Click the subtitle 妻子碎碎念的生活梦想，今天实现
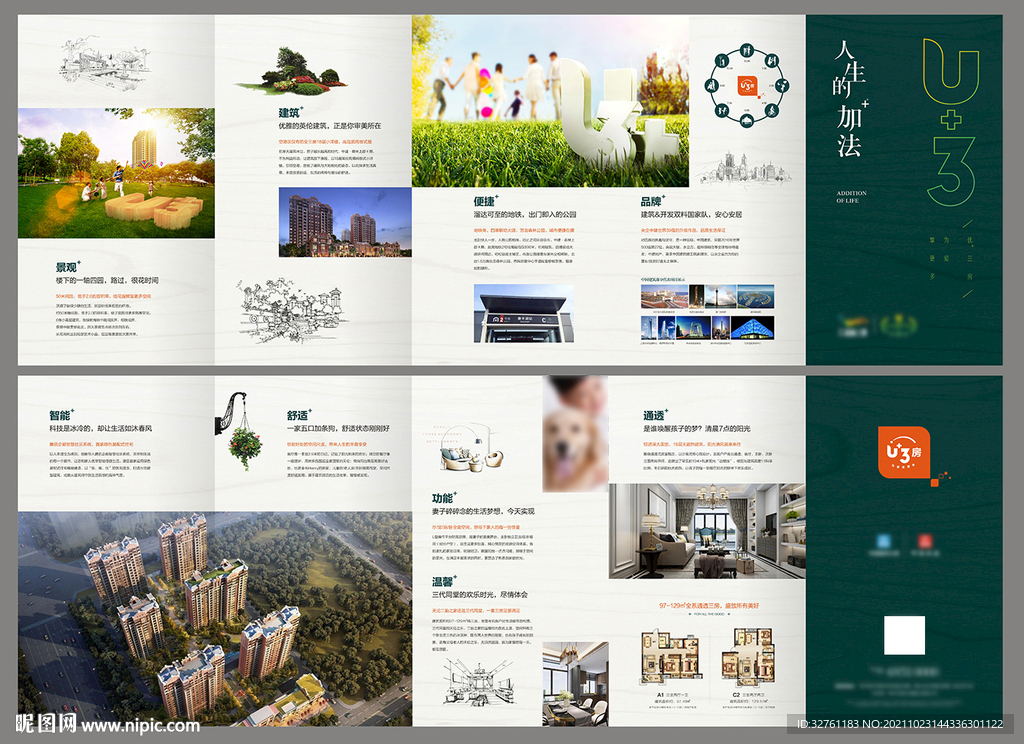This screenshot has height=744, width=1024. point(483,511)
